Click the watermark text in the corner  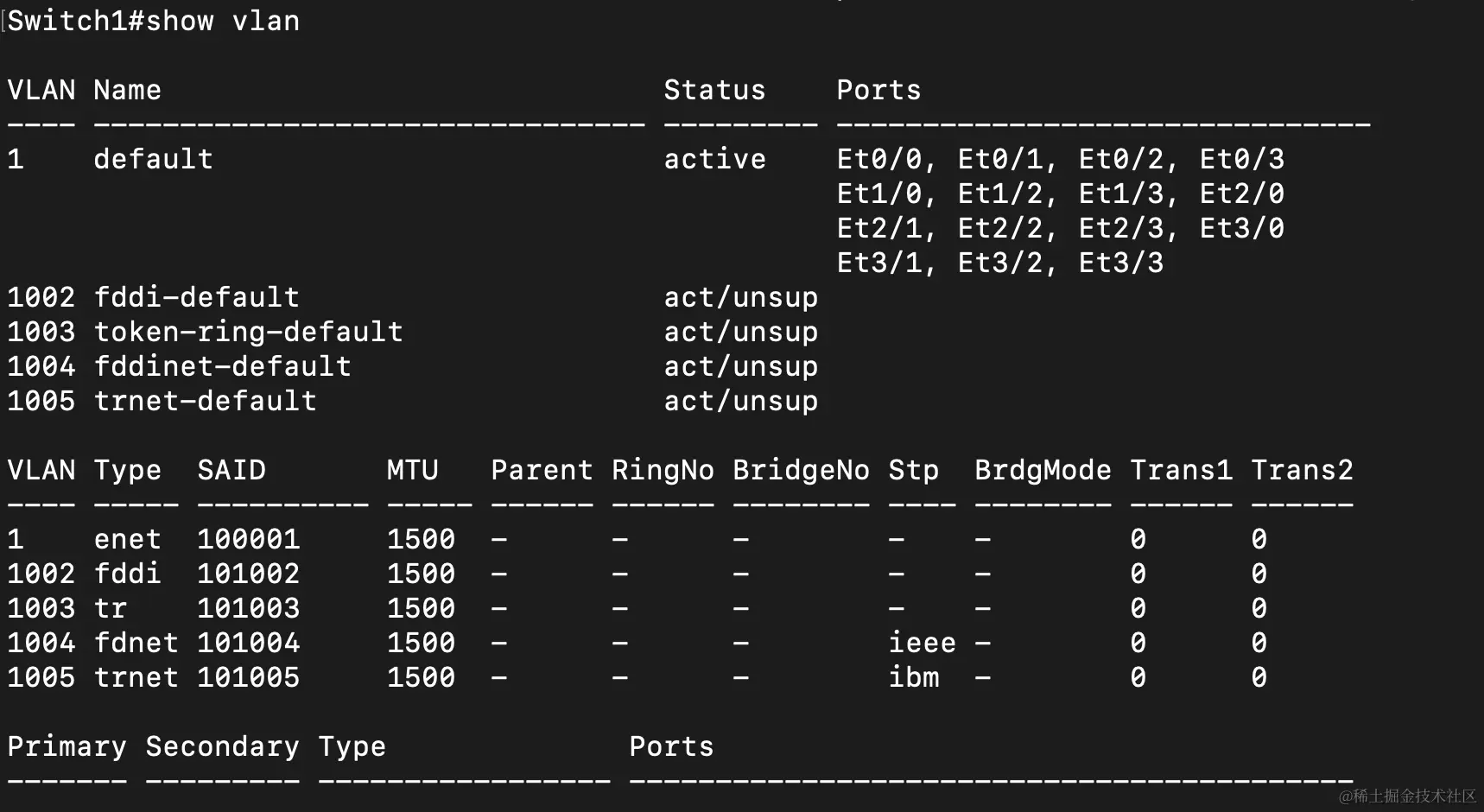(1408, 796)
